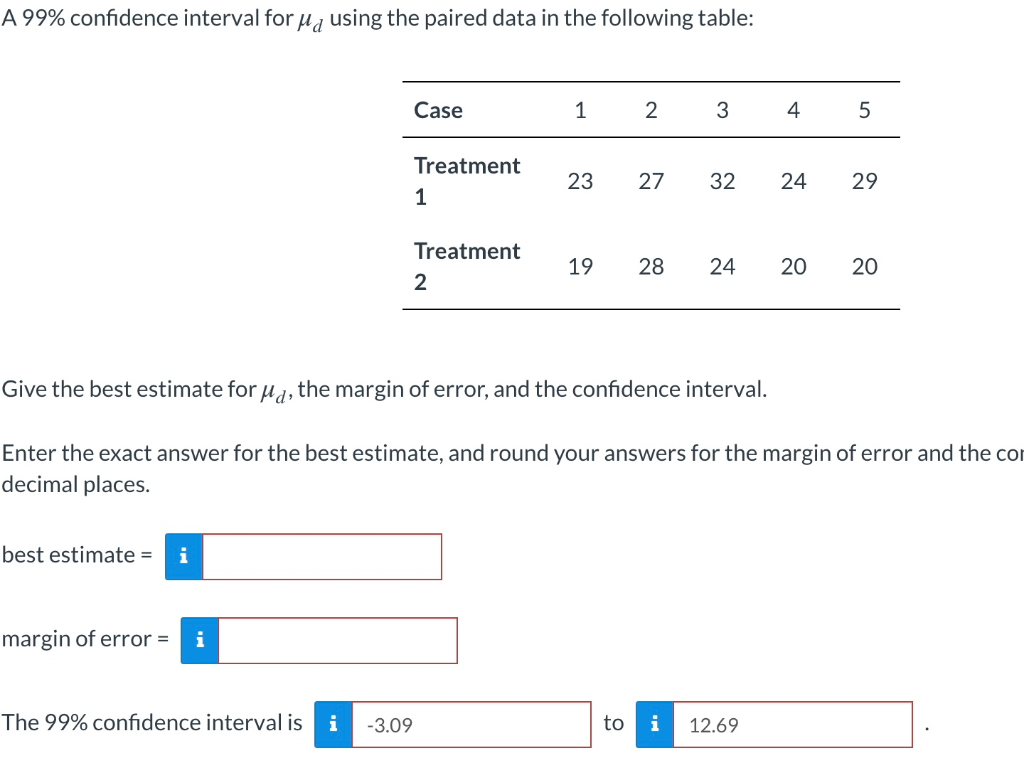Select the Case header in the table

437,110
